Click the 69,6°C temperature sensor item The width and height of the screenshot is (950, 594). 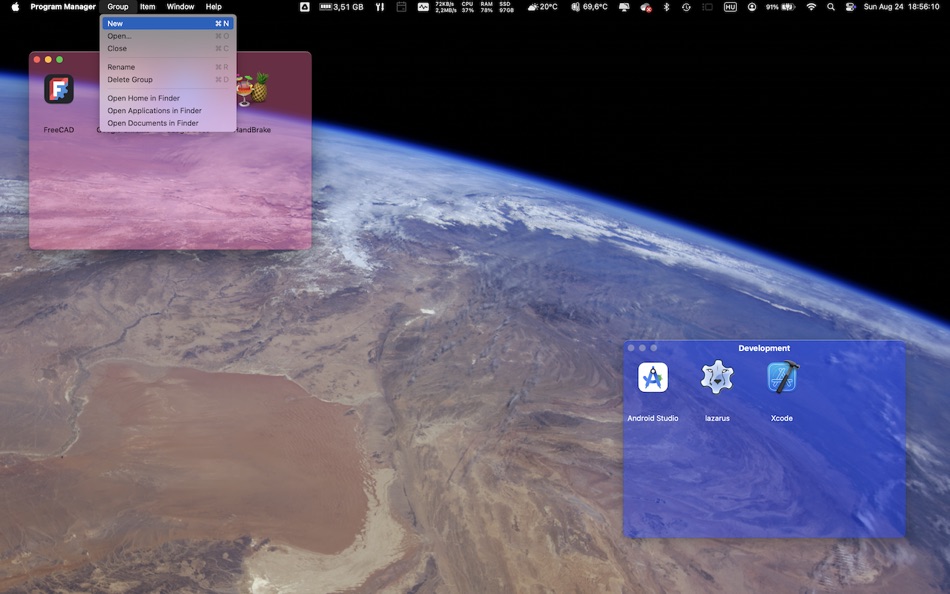point(589,7)
